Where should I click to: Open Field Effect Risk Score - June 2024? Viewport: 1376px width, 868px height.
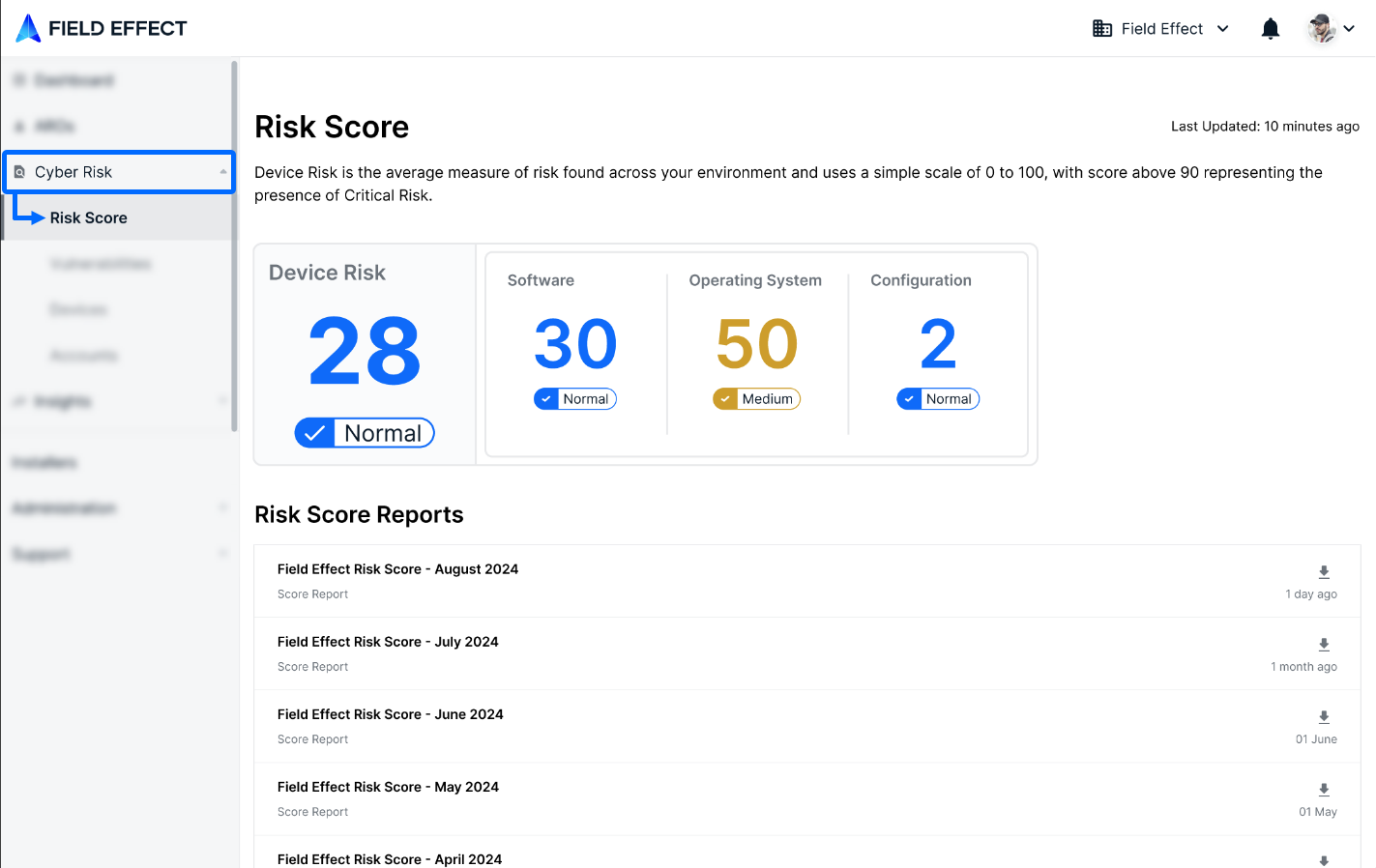390,714
